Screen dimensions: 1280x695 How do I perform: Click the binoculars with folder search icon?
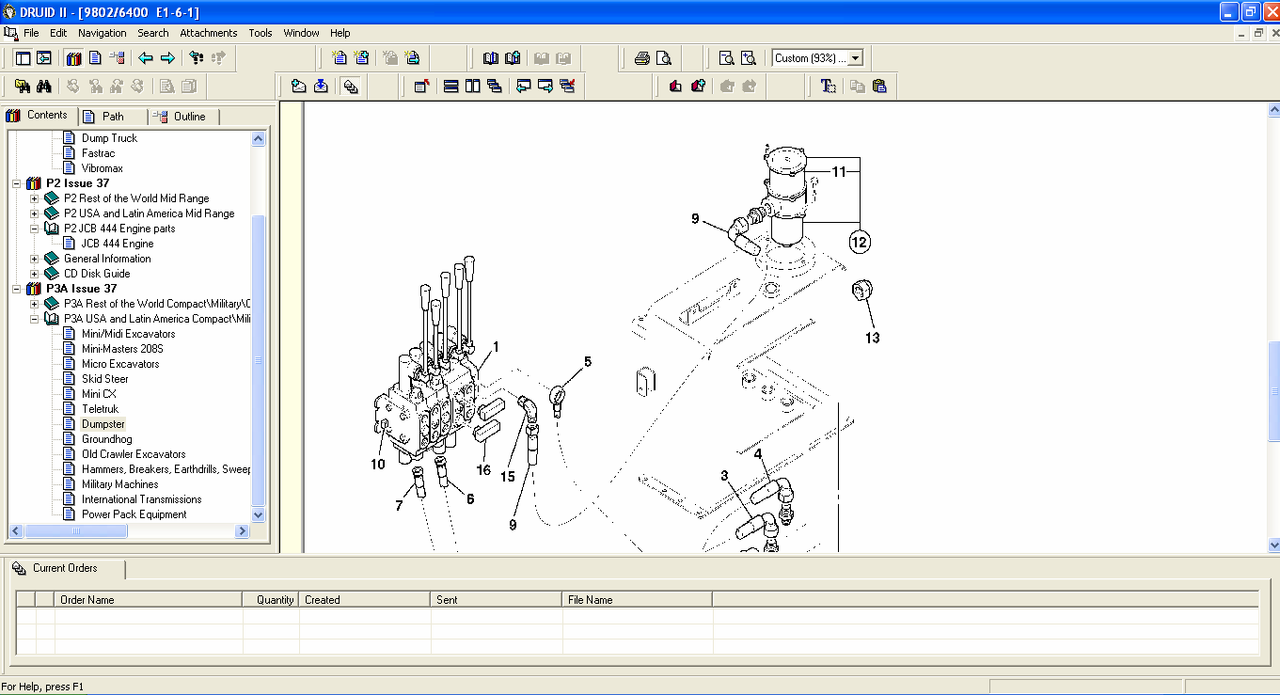pos(22,86)
